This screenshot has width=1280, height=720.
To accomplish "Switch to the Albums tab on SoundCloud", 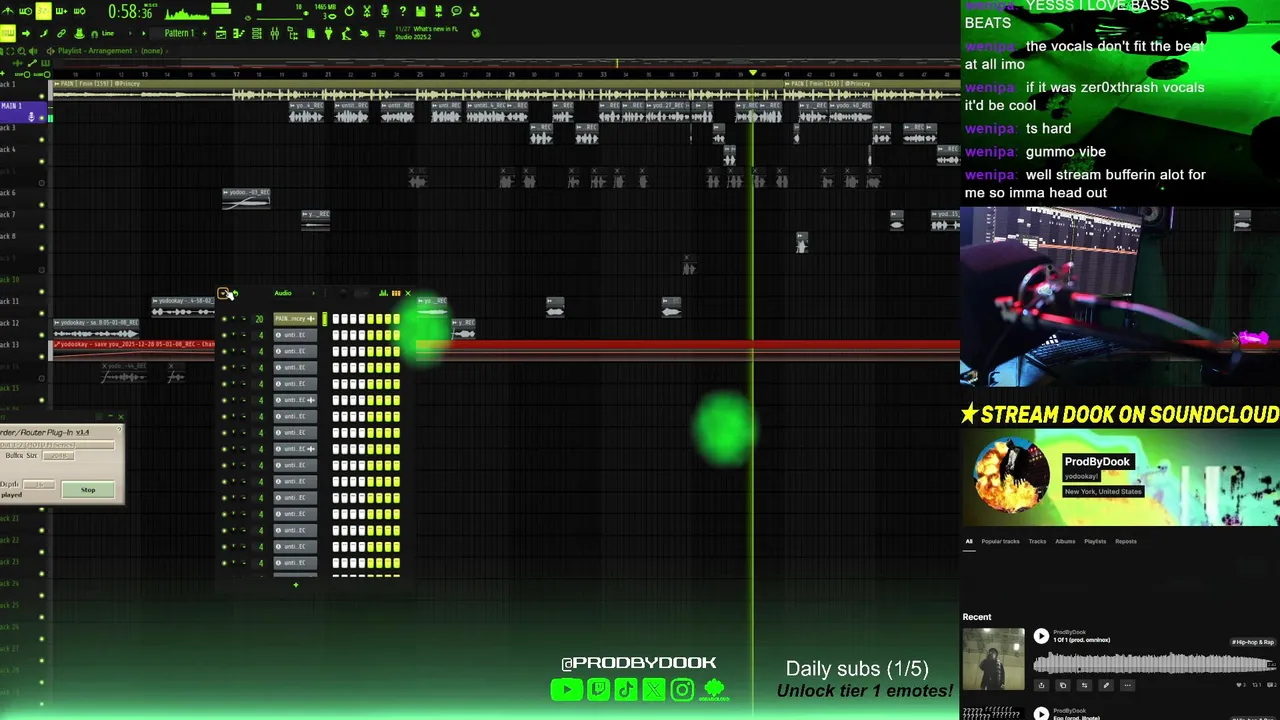I will (x=1065, y=541).
